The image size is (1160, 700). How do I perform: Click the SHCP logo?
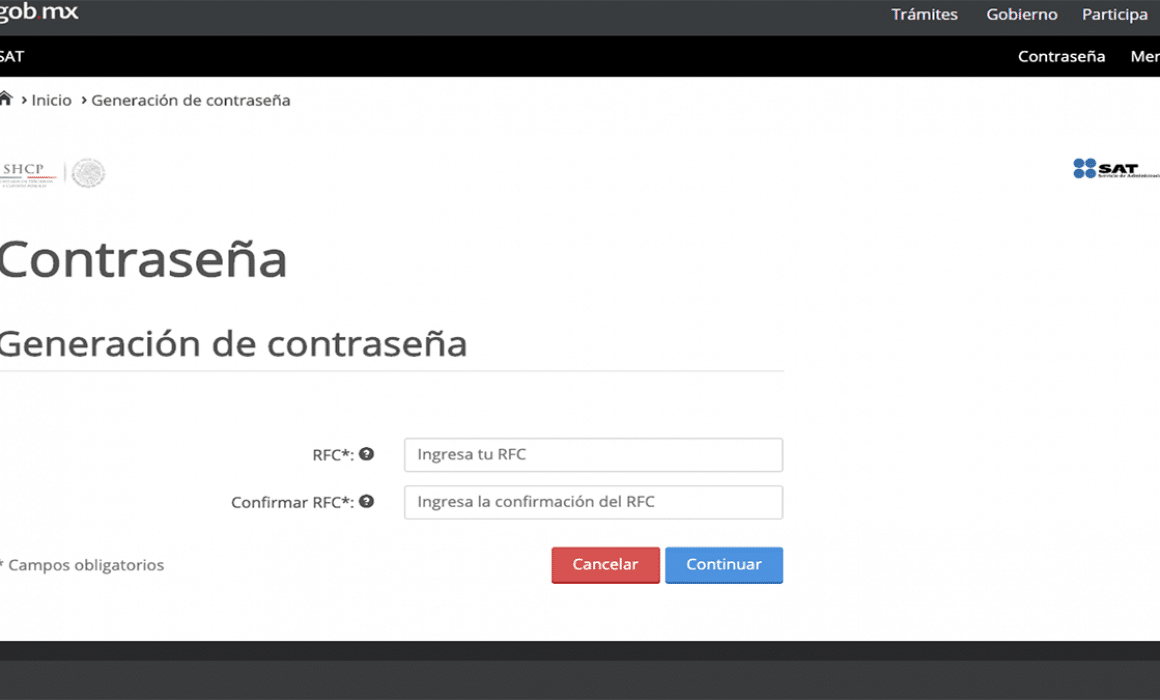click(x=28, y=172)
